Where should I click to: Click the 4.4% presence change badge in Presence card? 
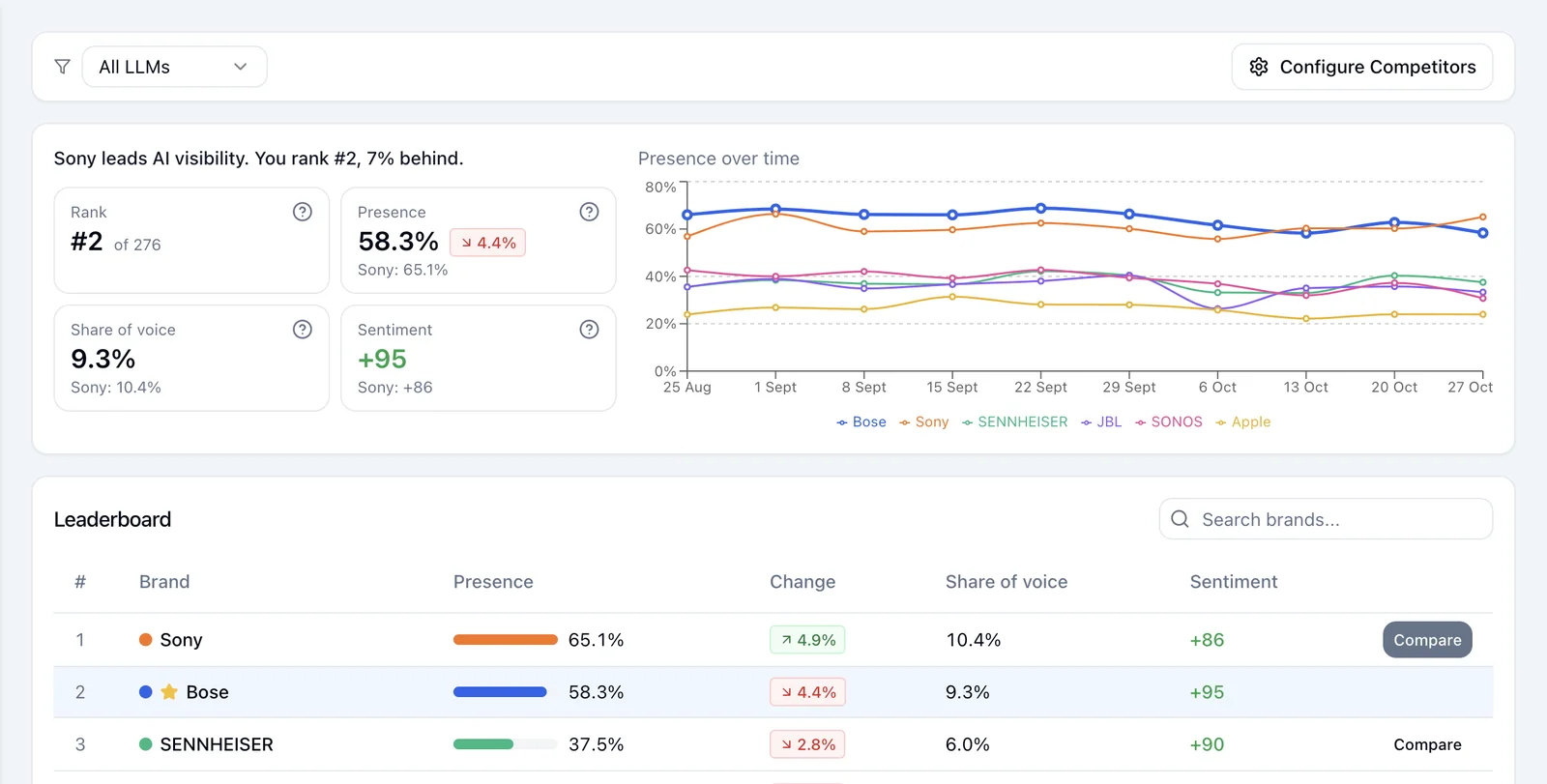(488, 243)
